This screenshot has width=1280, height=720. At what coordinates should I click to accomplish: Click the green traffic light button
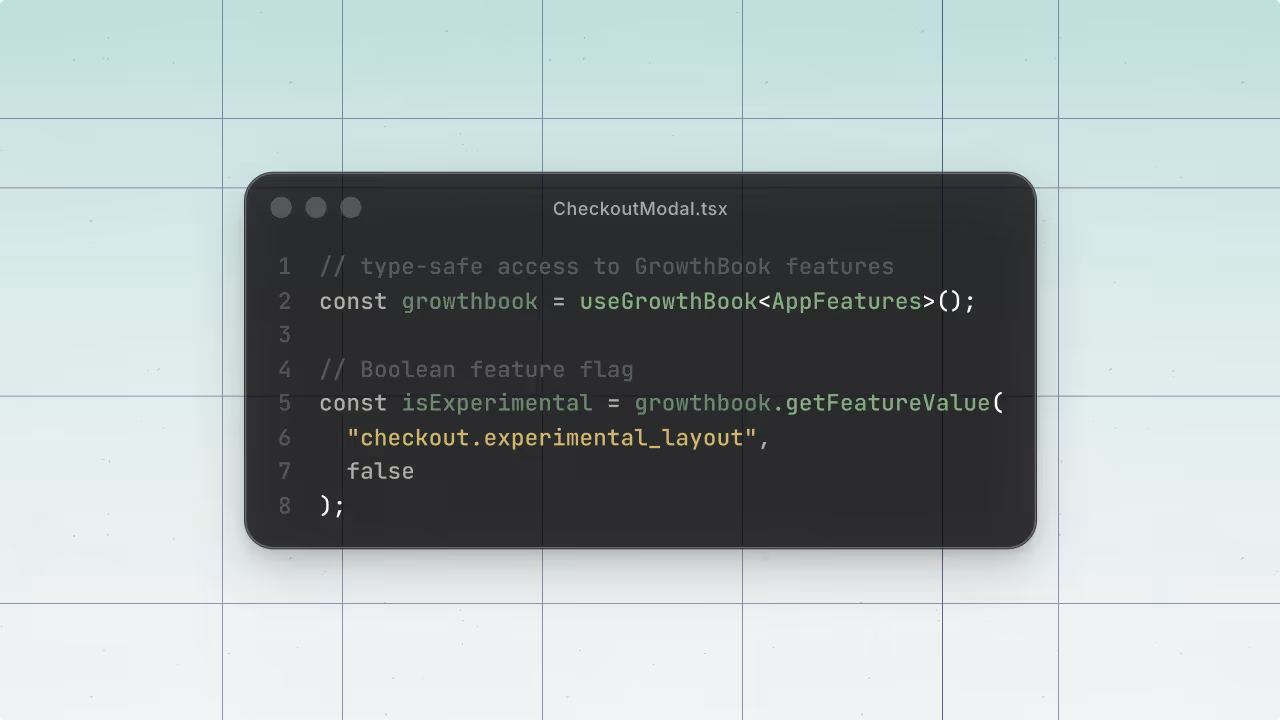point(351,208)
